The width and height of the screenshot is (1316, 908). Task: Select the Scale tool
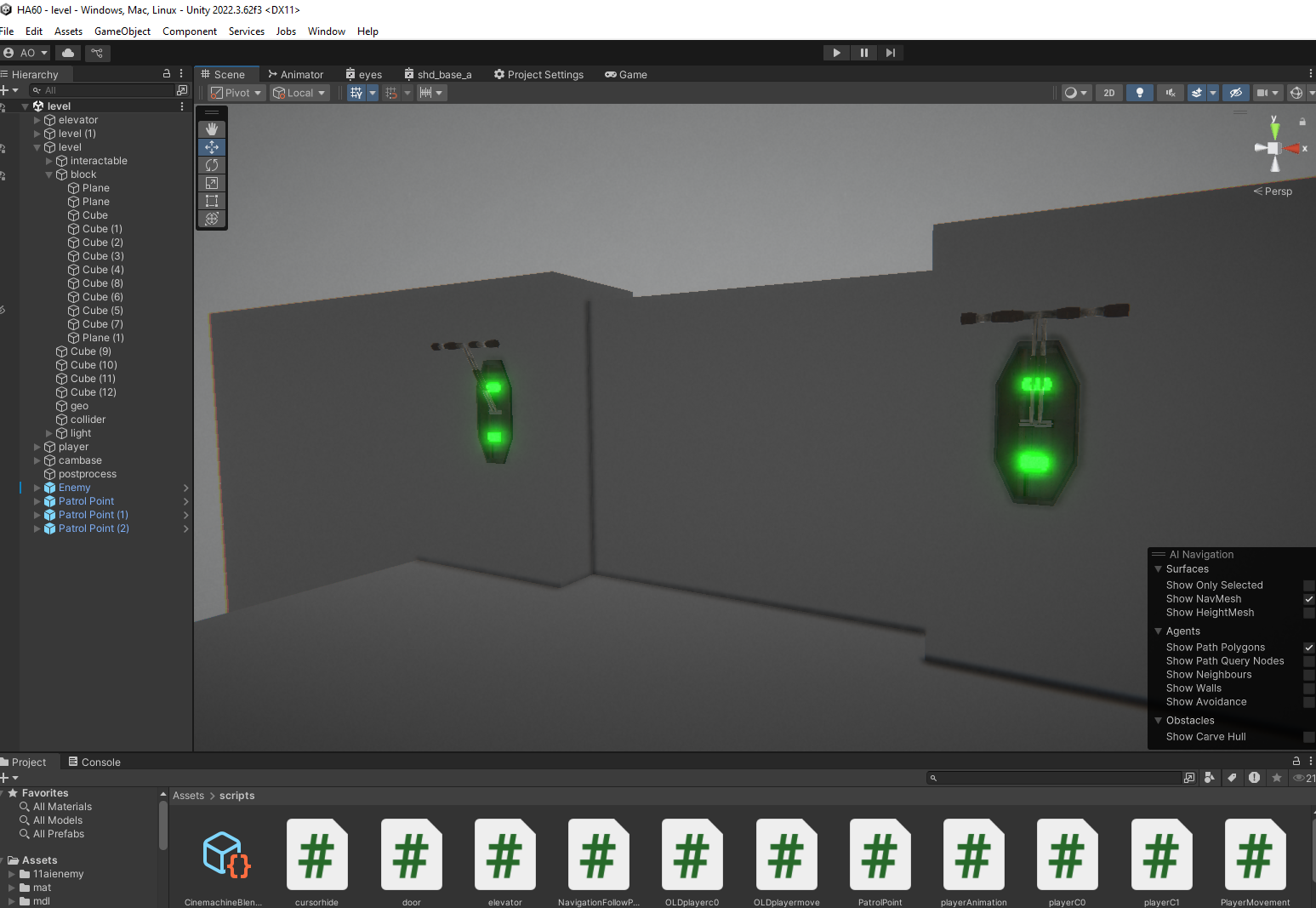coord(212,183)
